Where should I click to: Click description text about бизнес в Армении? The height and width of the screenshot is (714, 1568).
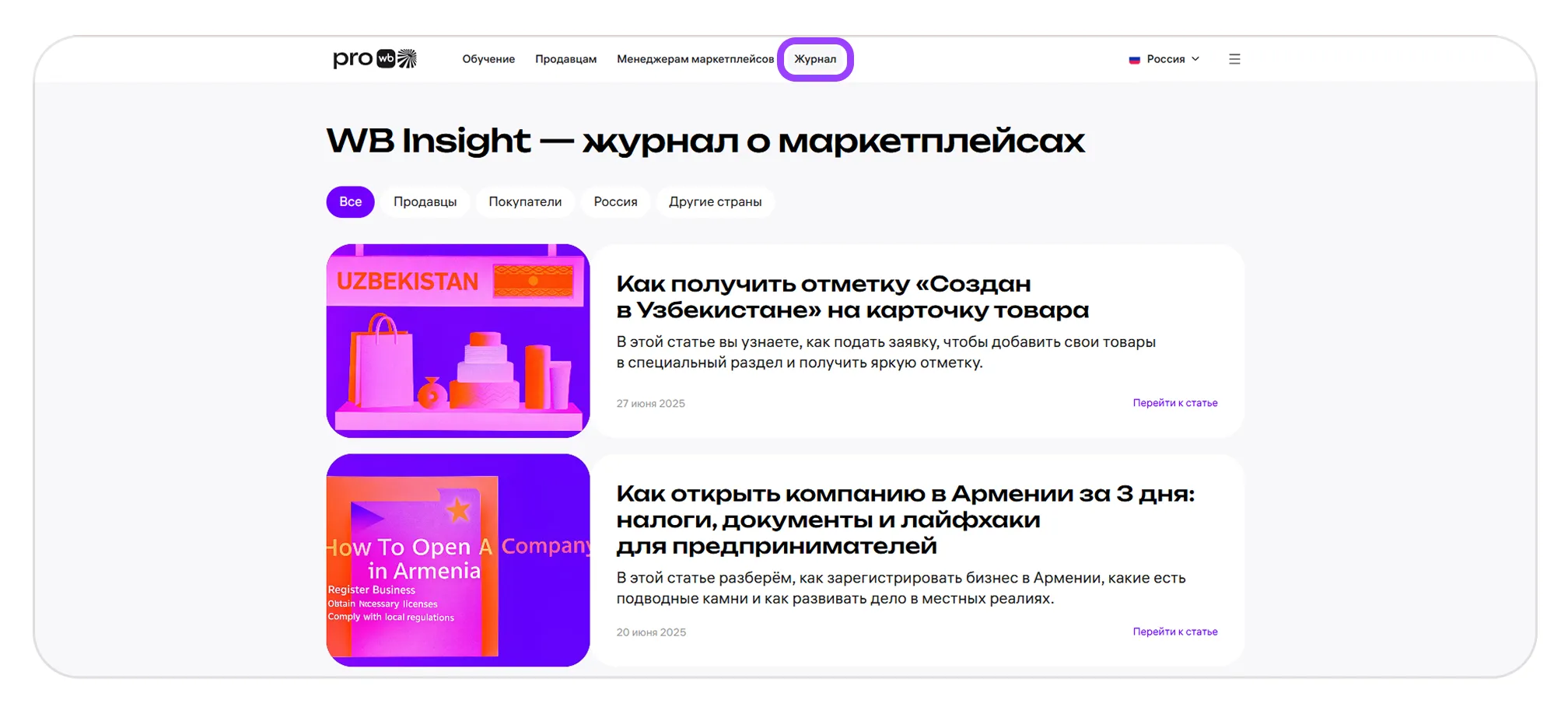click(901, 588)
